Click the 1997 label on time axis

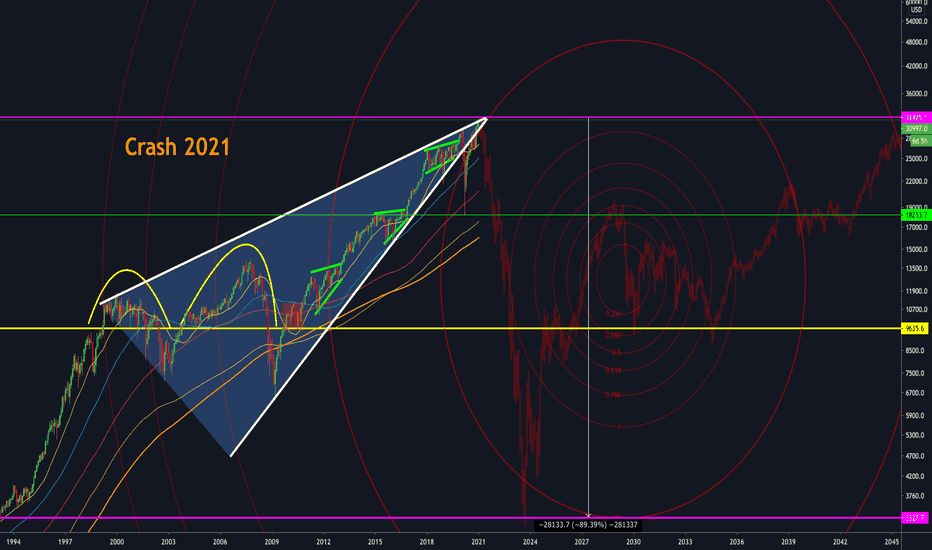coord(65,542)
